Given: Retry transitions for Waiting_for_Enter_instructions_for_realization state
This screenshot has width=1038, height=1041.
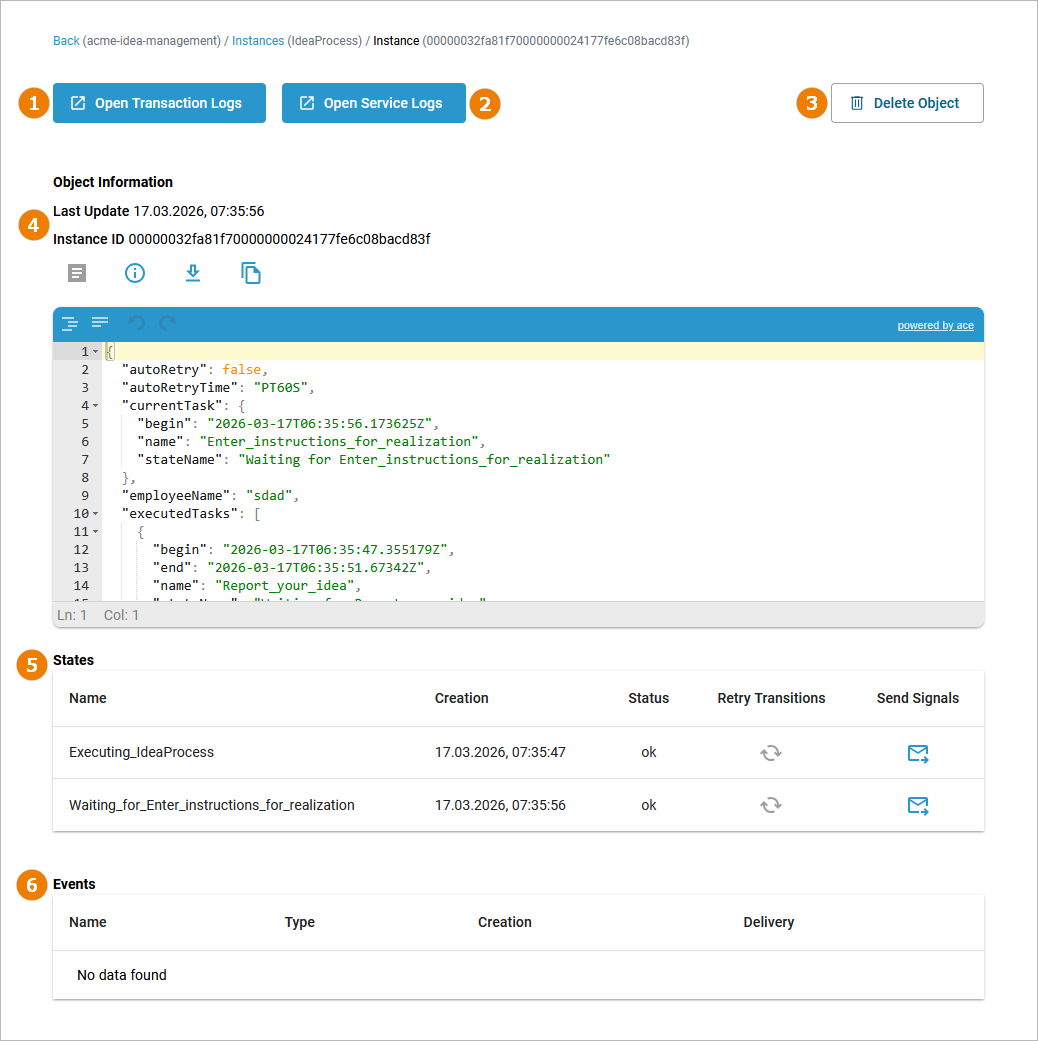Looking at the screenshot, I should coord(770,805).
